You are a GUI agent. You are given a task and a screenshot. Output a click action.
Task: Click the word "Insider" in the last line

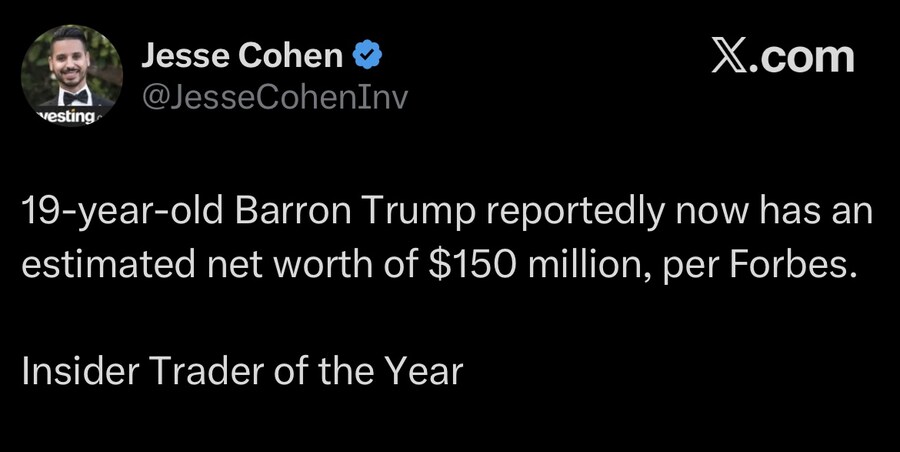click(x=81, y=371)
